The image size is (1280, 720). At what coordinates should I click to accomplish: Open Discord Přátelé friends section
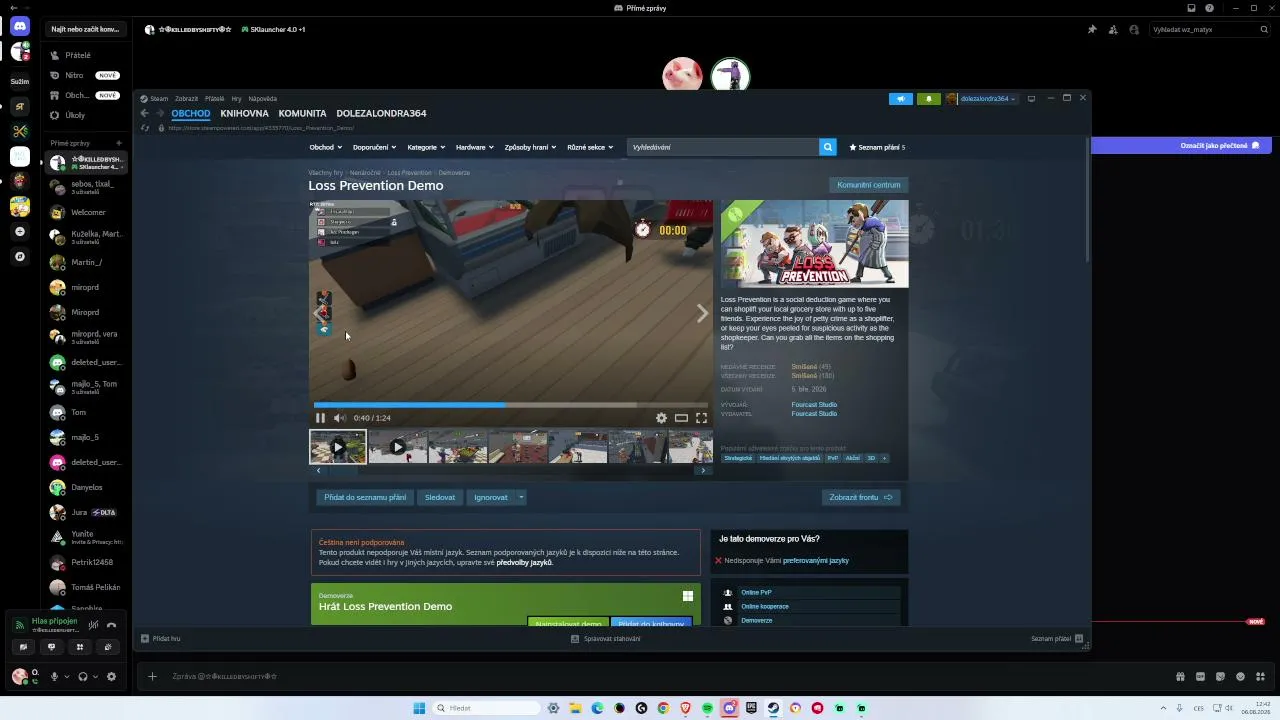click(x=88, y=55)
